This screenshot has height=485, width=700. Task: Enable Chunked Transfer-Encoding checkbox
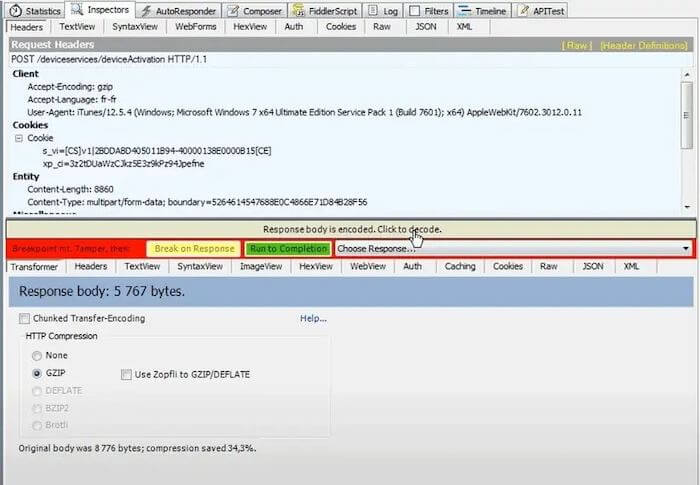click(24, 318)
